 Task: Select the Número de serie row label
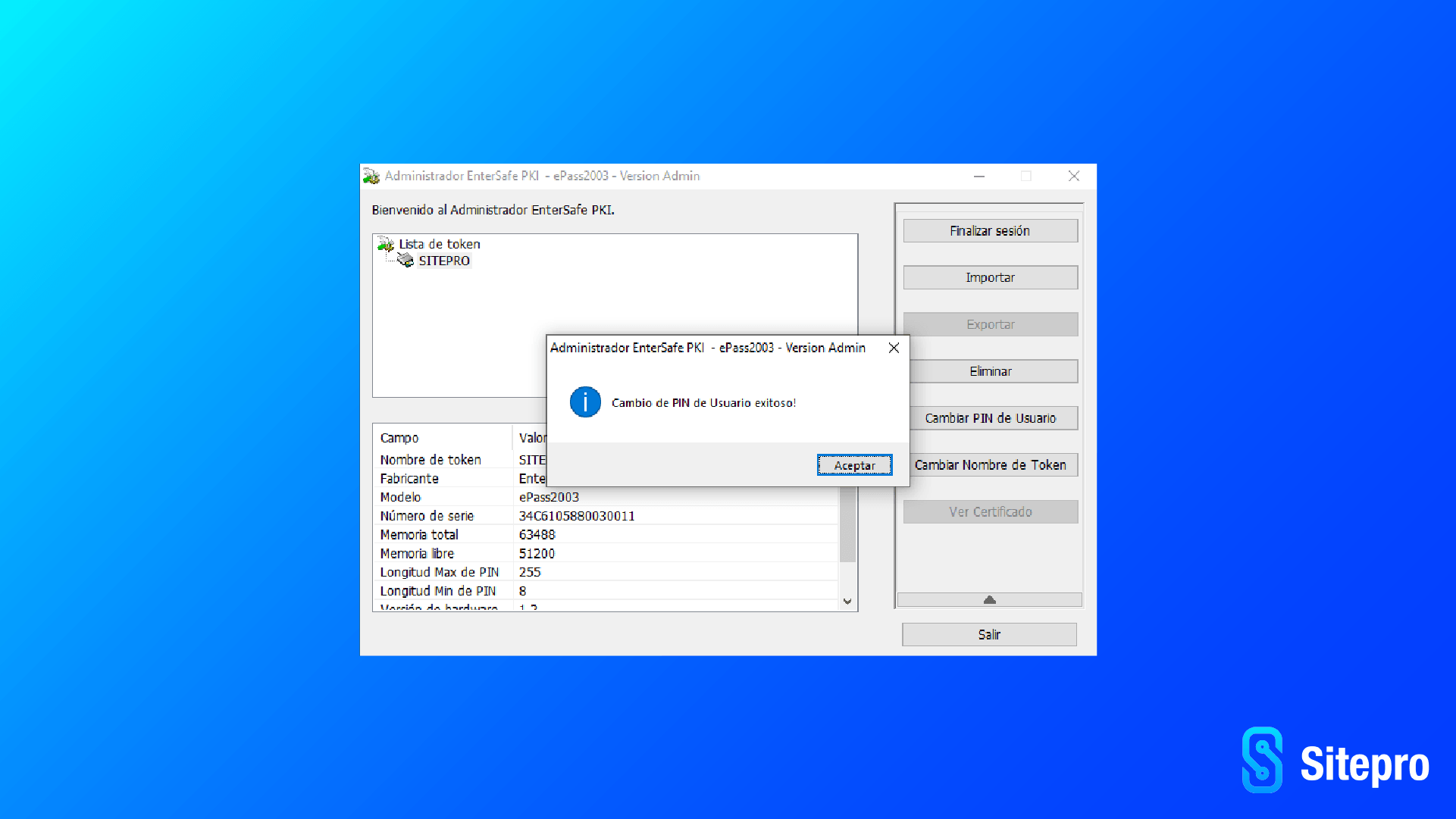click(427, 516)
